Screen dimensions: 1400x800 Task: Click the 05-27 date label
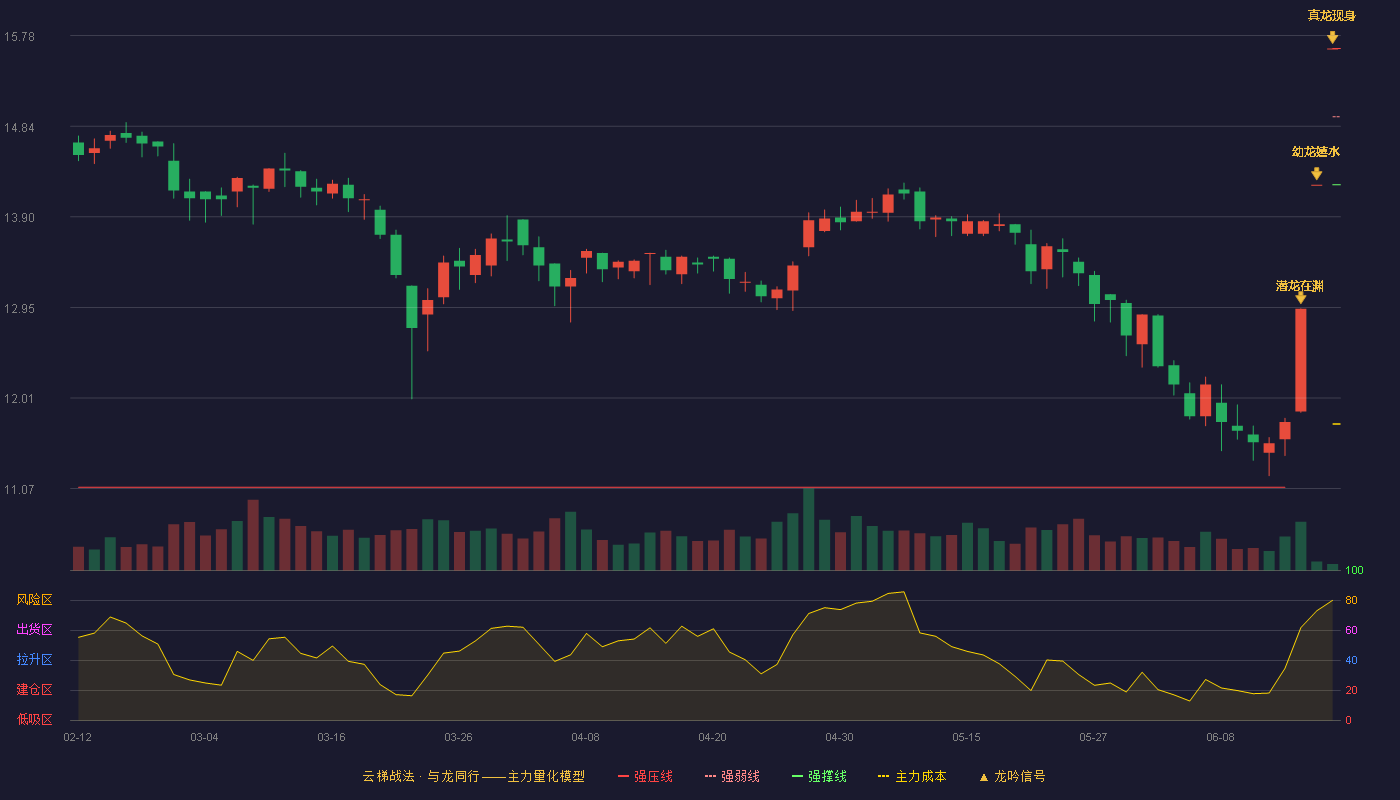1093,737
